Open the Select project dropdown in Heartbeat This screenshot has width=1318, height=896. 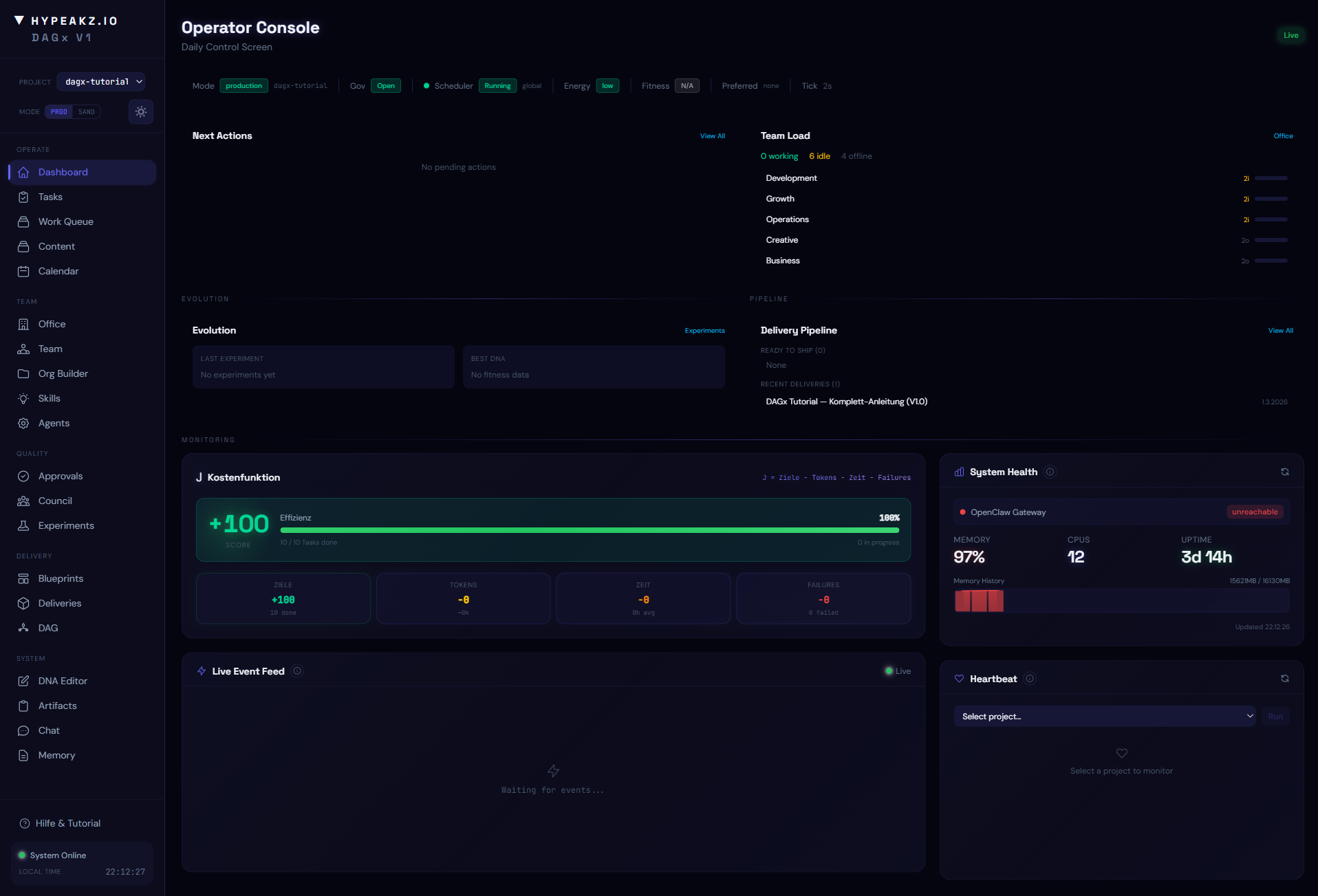click(1105, 716)
